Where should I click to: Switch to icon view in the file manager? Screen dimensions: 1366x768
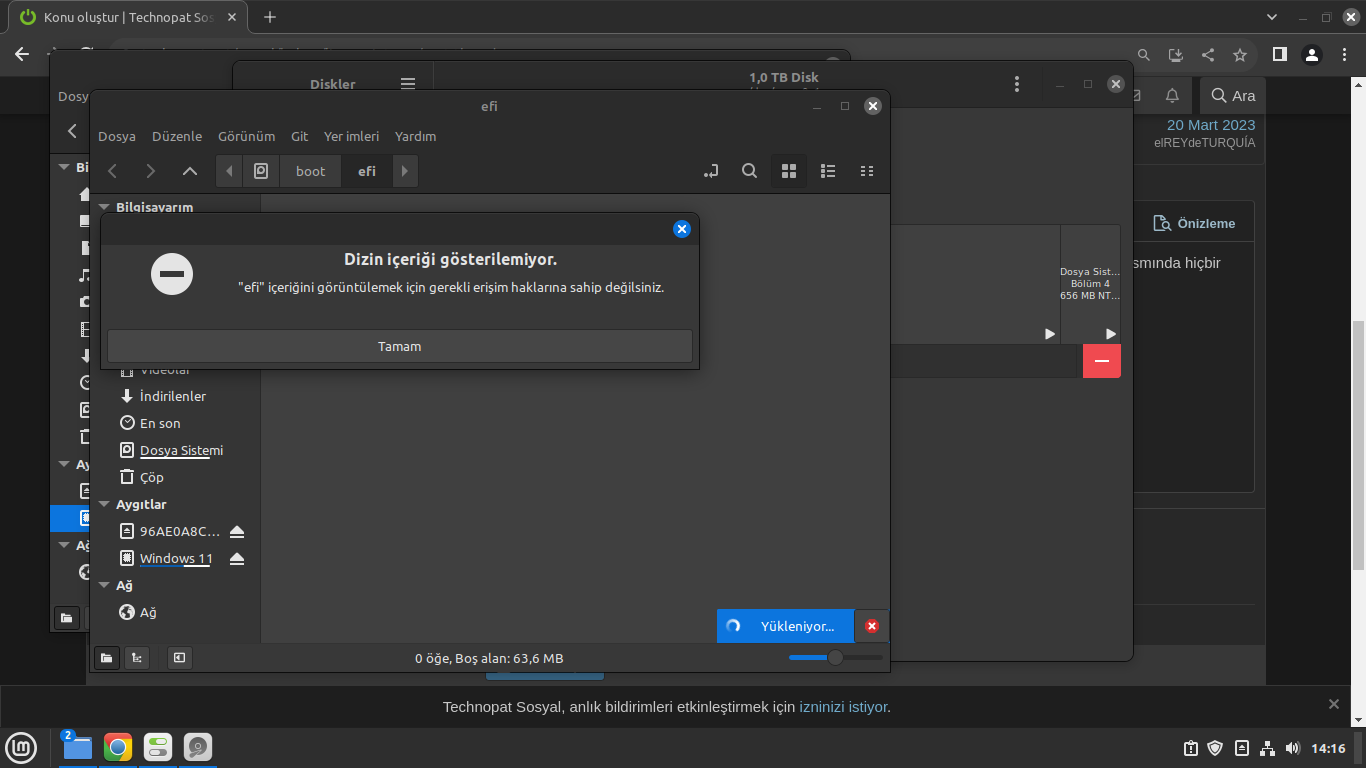tap(788, 171)
